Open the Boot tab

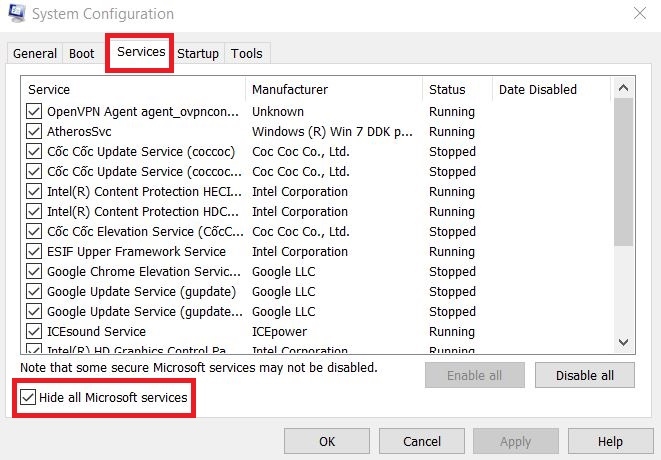click(x=82, y=54)
